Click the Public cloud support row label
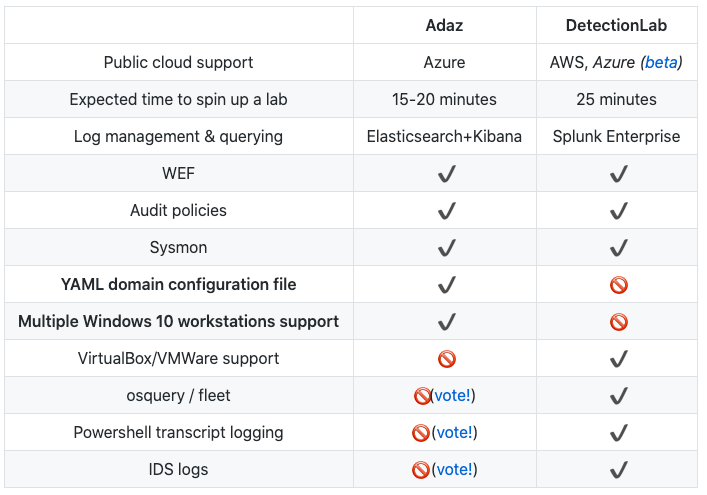 point(178,62)
